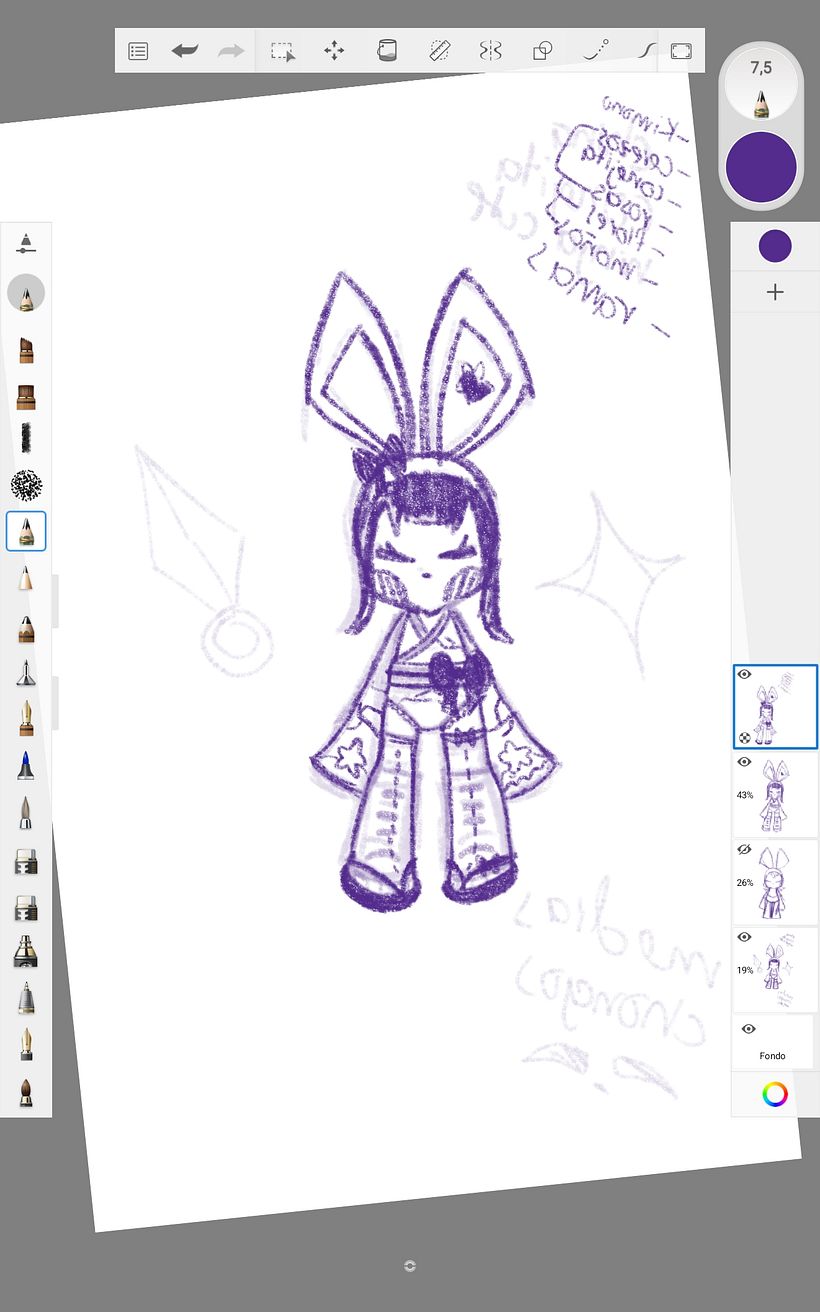
Task: Select the 19% layer thumbnail
Action: click(x=775, y=969)
